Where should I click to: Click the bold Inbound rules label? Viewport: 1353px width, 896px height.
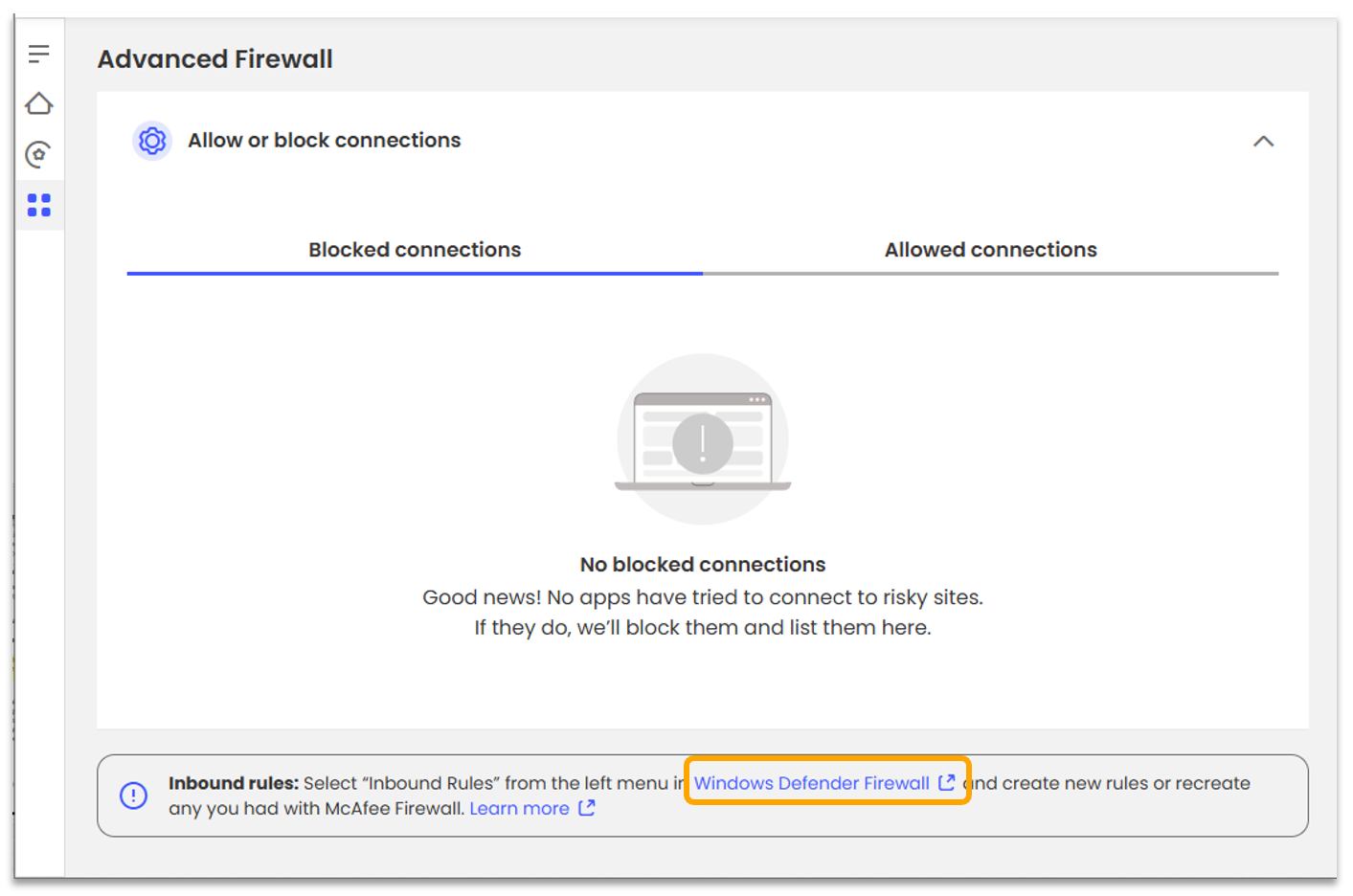coord(234,783)
